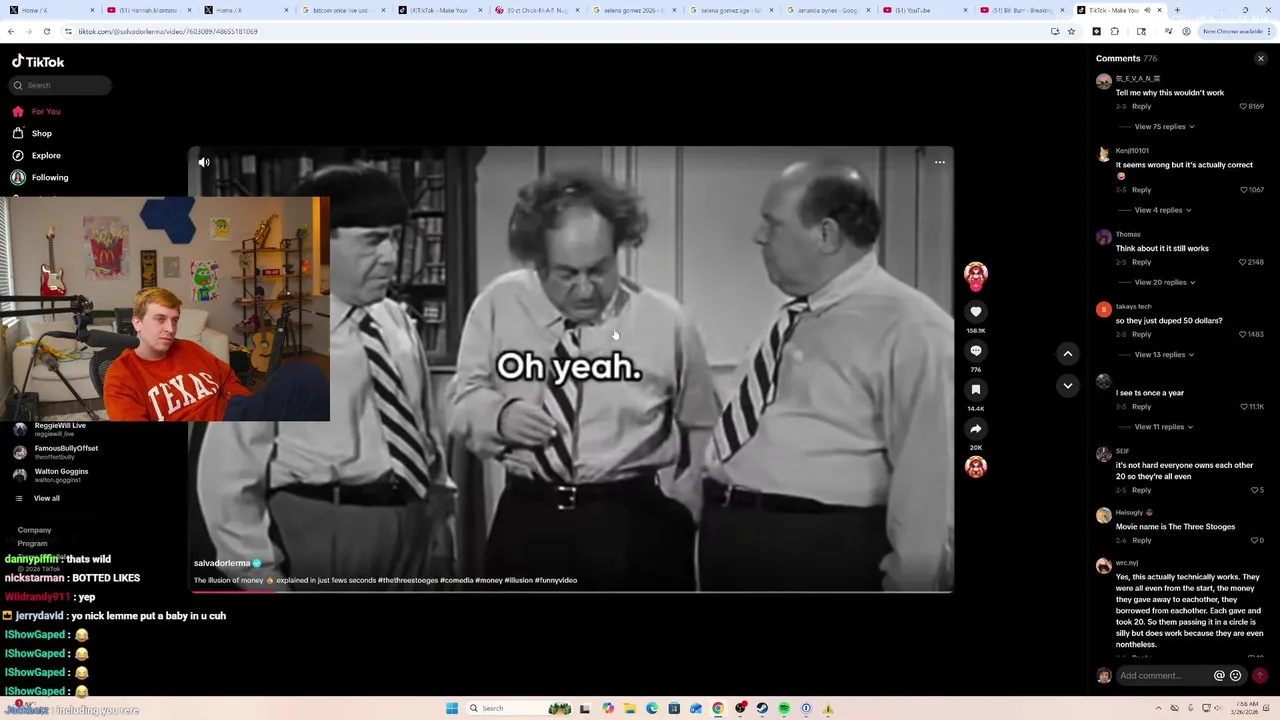Open FamousBullyOffset account in sidebar
1280x720 pixels.
point(66,452)
